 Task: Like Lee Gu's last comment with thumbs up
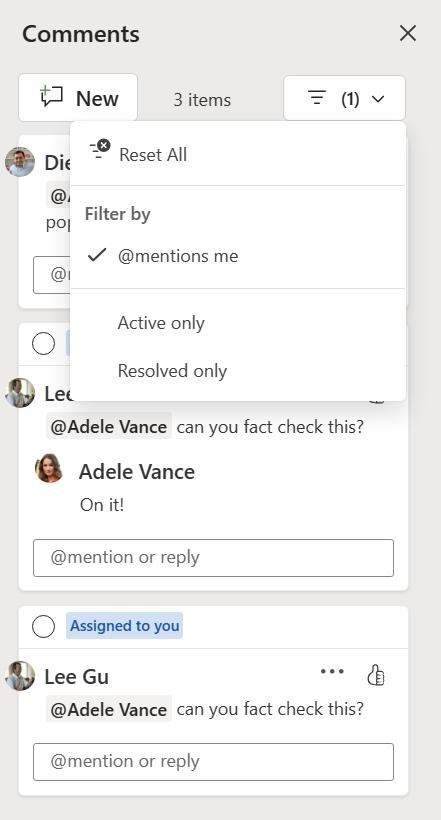coord(376,675)
